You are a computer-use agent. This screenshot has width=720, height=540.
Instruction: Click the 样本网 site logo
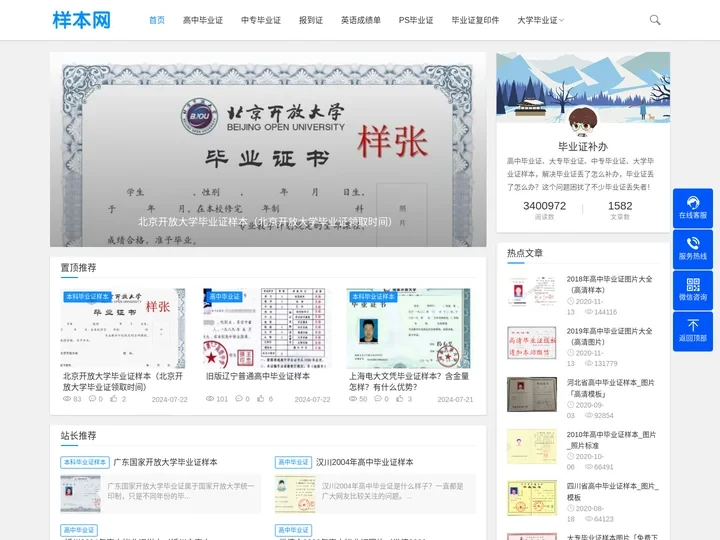[81, 20]
